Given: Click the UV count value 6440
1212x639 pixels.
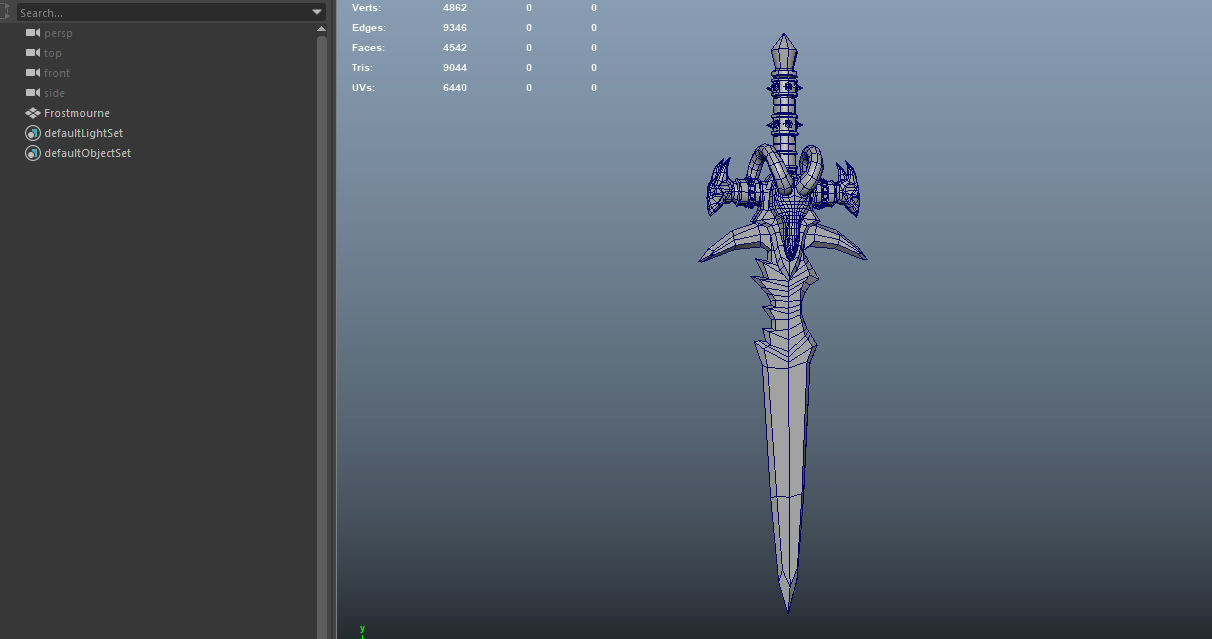Looking at the screenshot, I should (455, 87).
